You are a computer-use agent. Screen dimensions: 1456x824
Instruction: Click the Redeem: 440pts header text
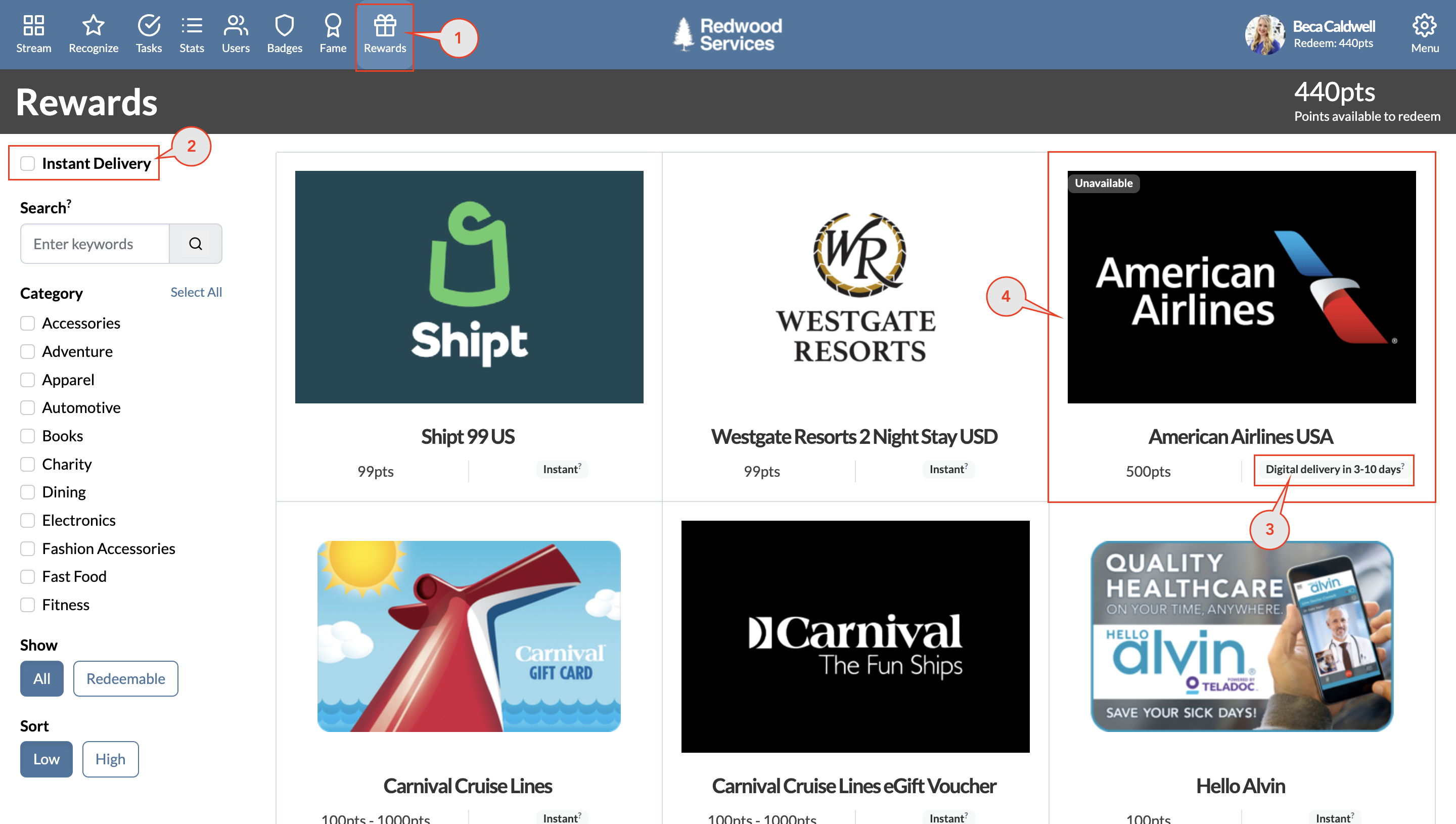coord(1333,43)
